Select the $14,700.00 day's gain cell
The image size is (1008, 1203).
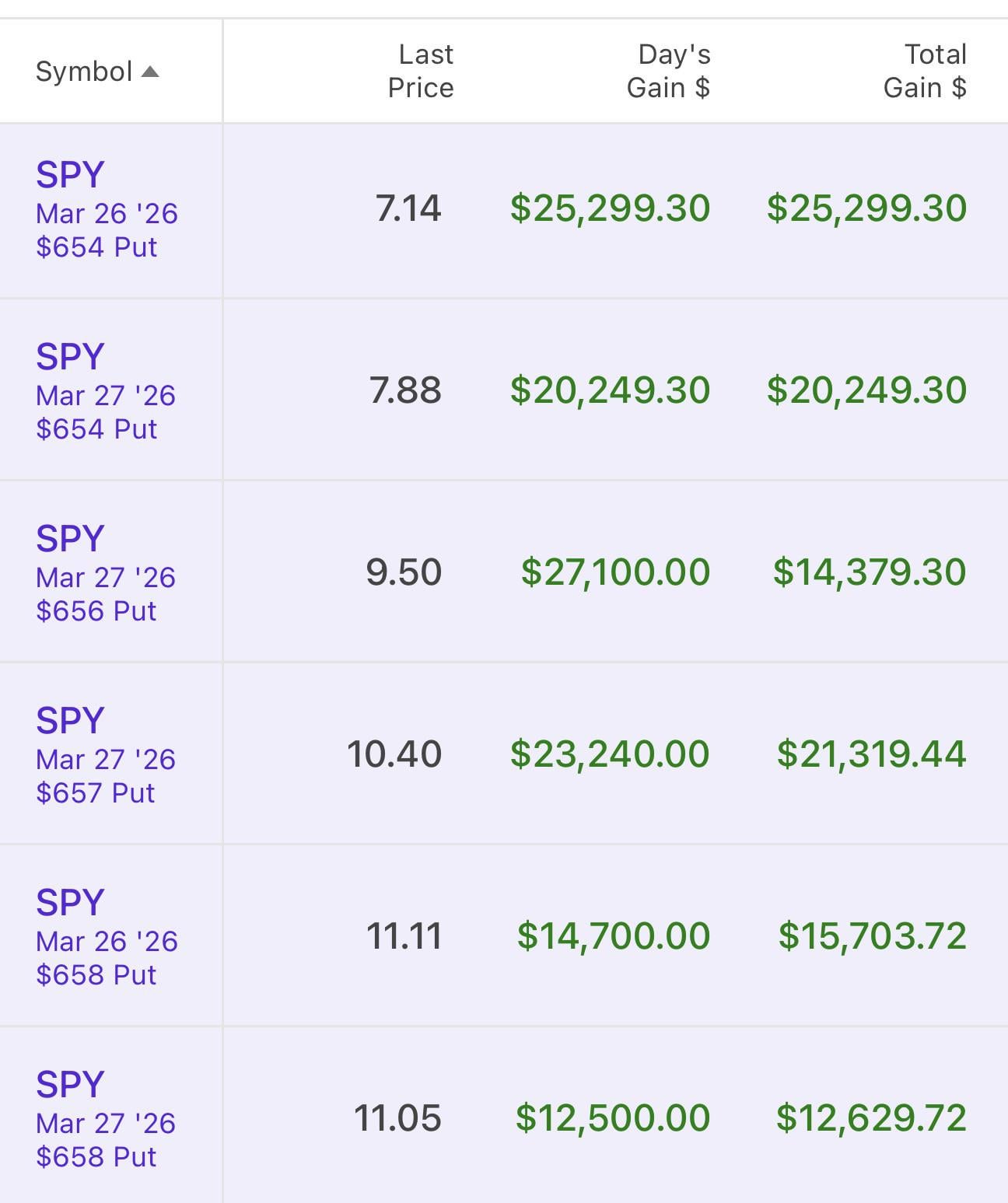point(614,936)
